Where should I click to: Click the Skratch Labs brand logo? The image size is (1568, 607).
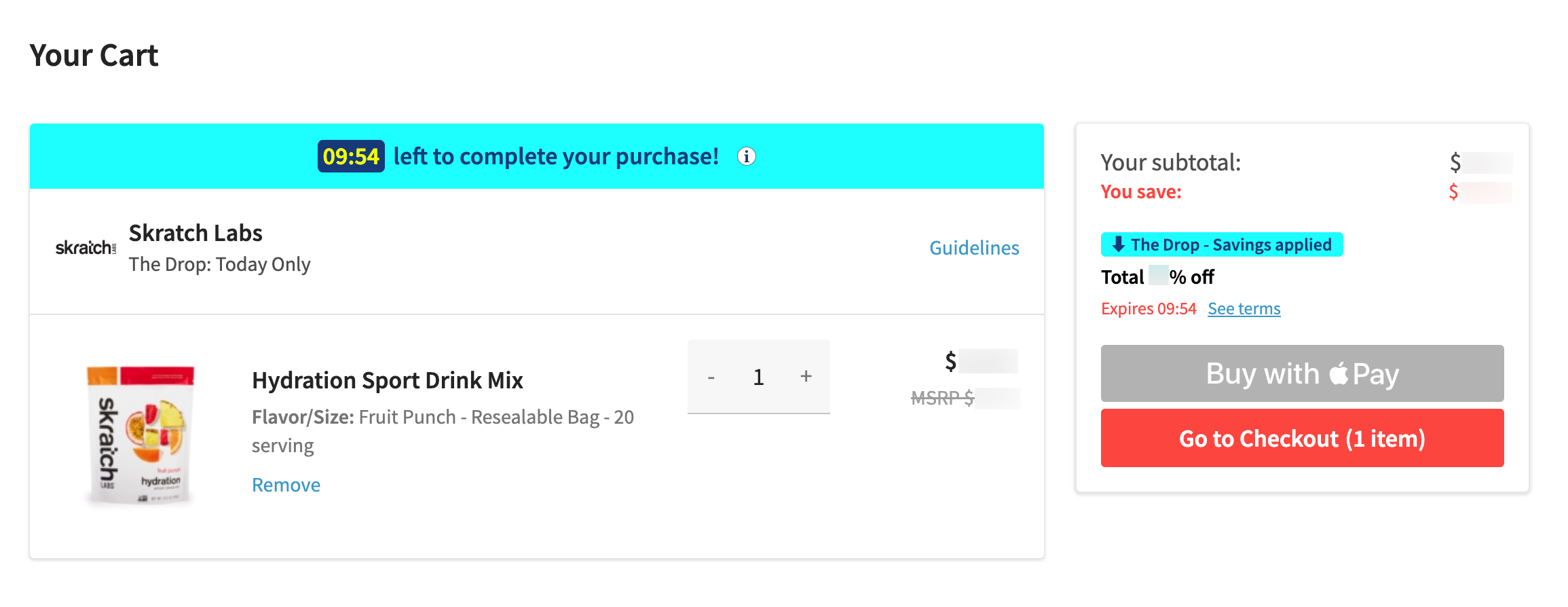pos(86,248)
